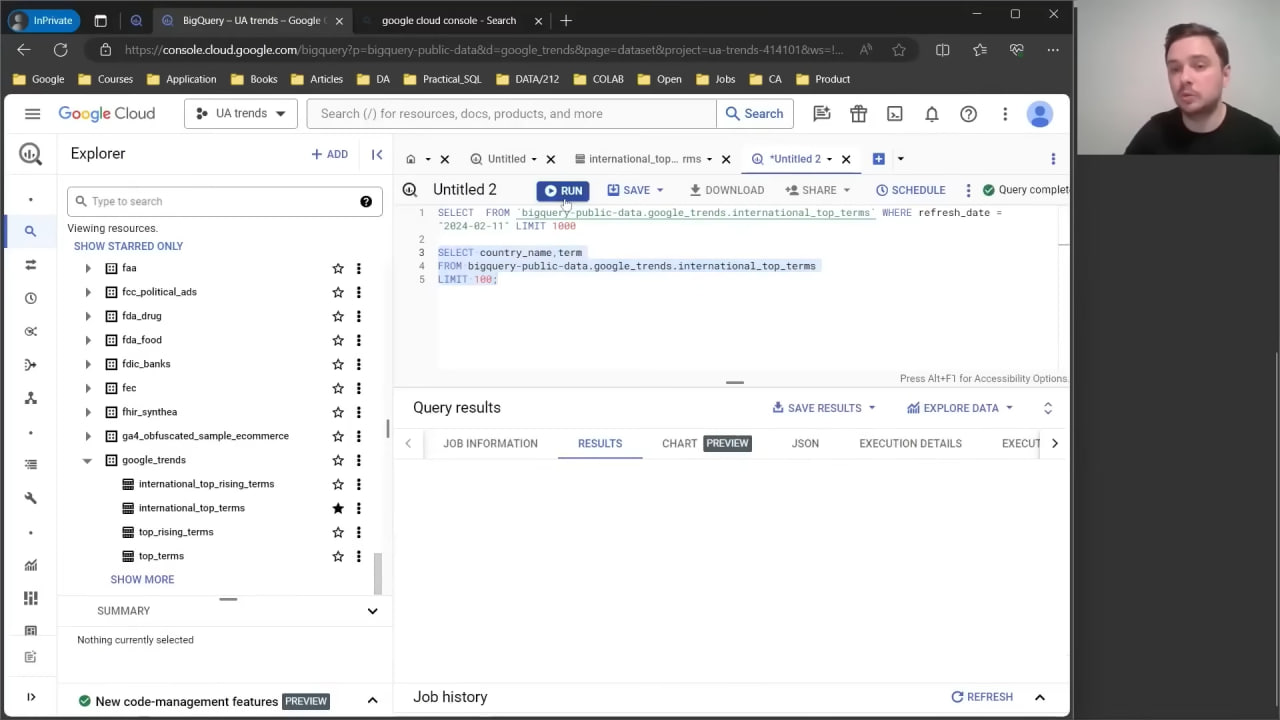1280x720 pixels.
Task: Run the query with RUN button
Action: coord(563,190)
